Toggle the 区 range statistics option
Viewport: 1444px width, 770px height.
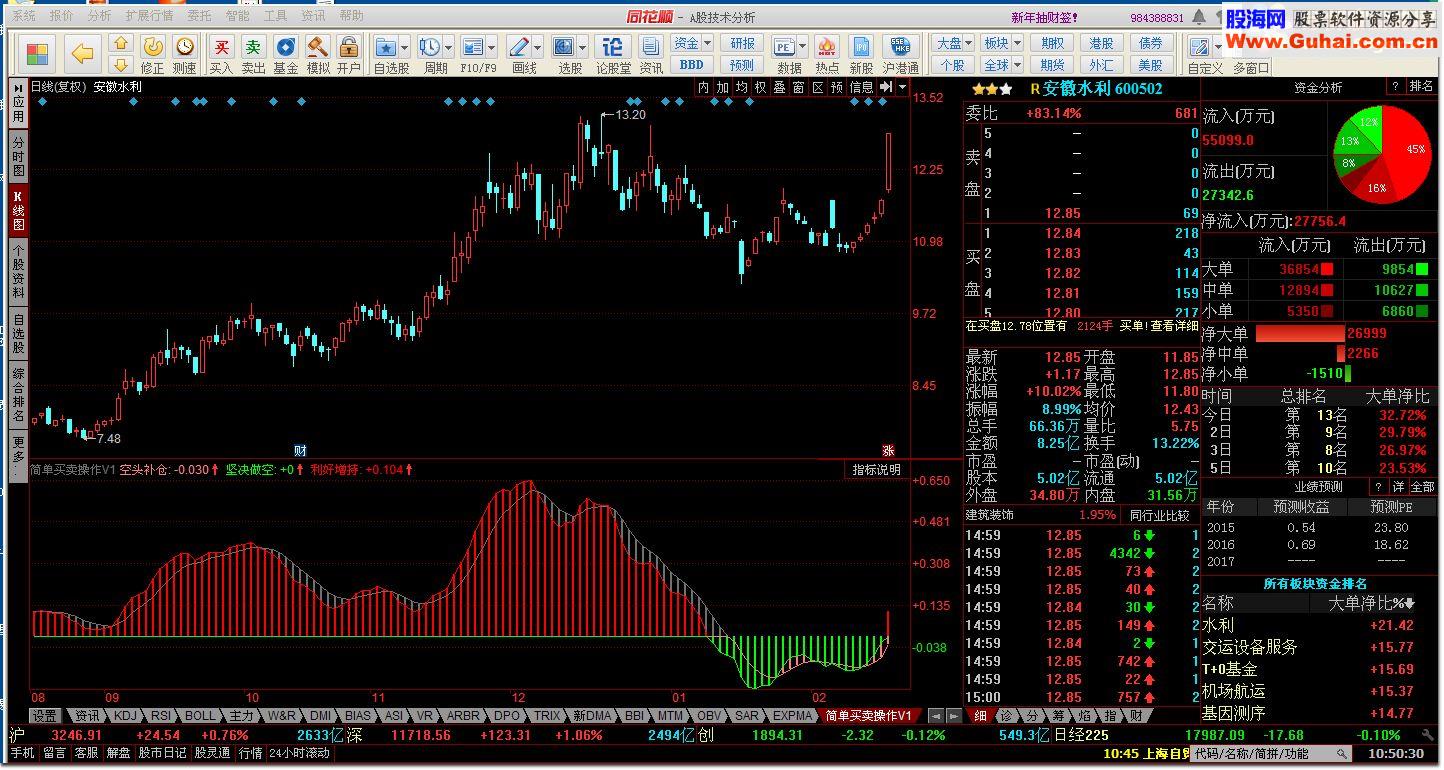tap(818, 88)
